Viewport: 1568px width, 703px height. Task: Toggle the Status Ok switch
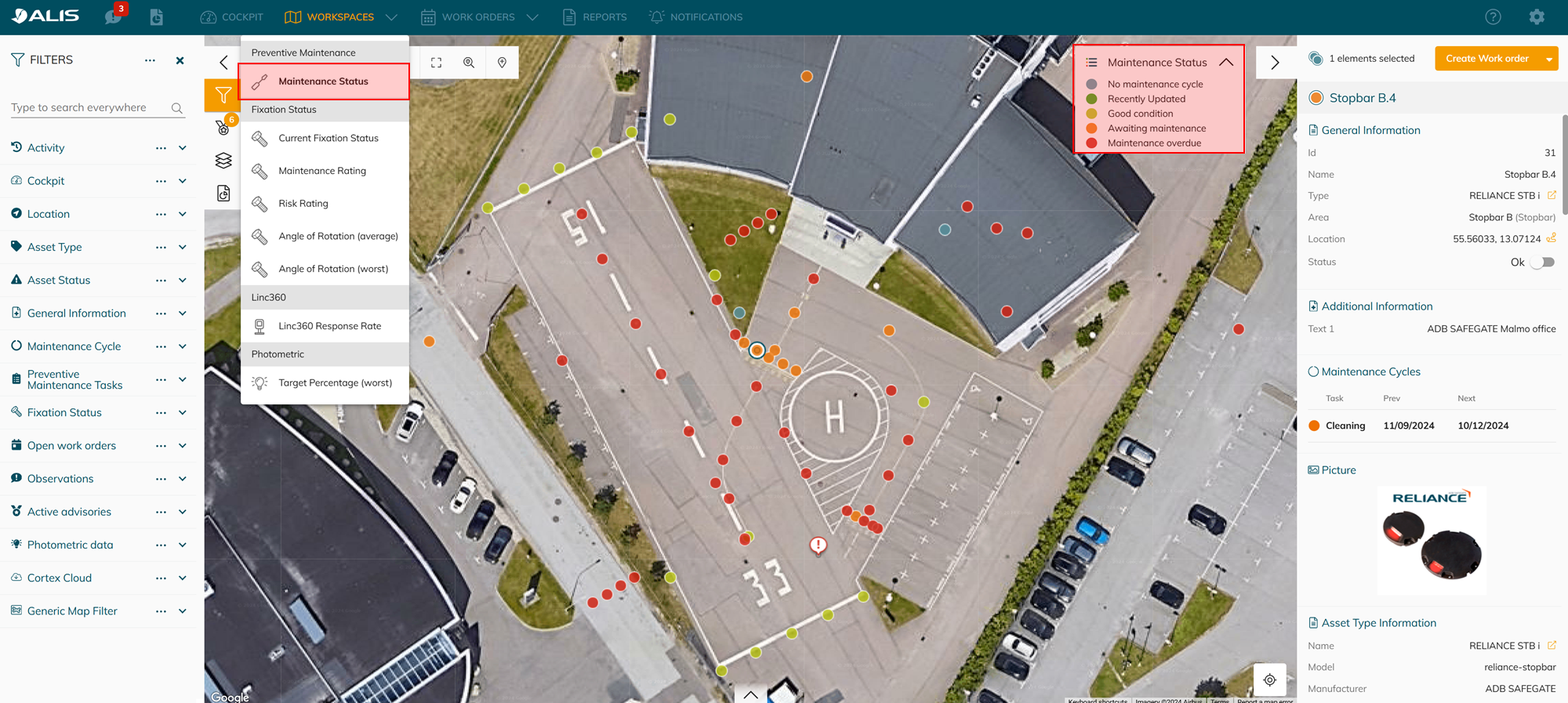pyautogui.click(x=1543, y=263)
